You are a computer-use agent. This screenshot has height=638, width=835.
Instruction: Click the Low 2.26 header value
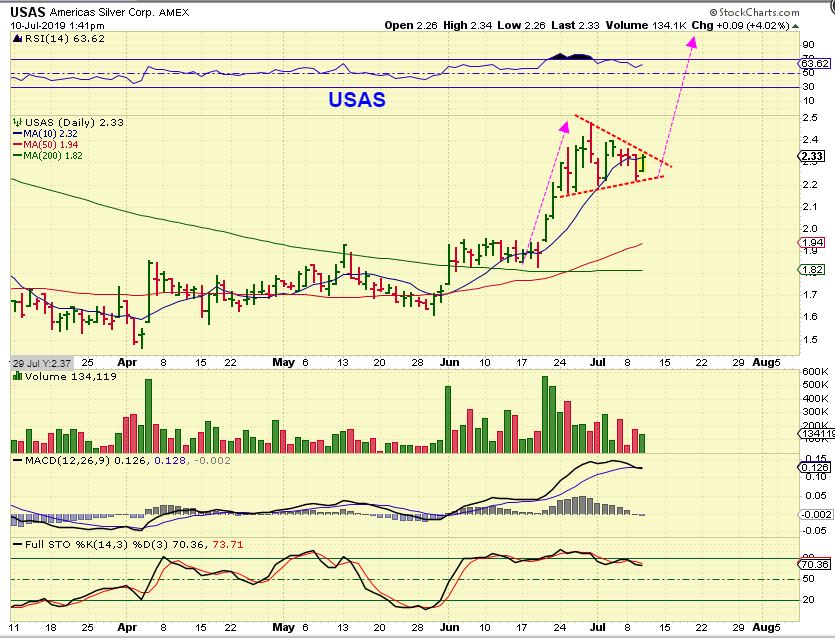[x=521, y=26]
